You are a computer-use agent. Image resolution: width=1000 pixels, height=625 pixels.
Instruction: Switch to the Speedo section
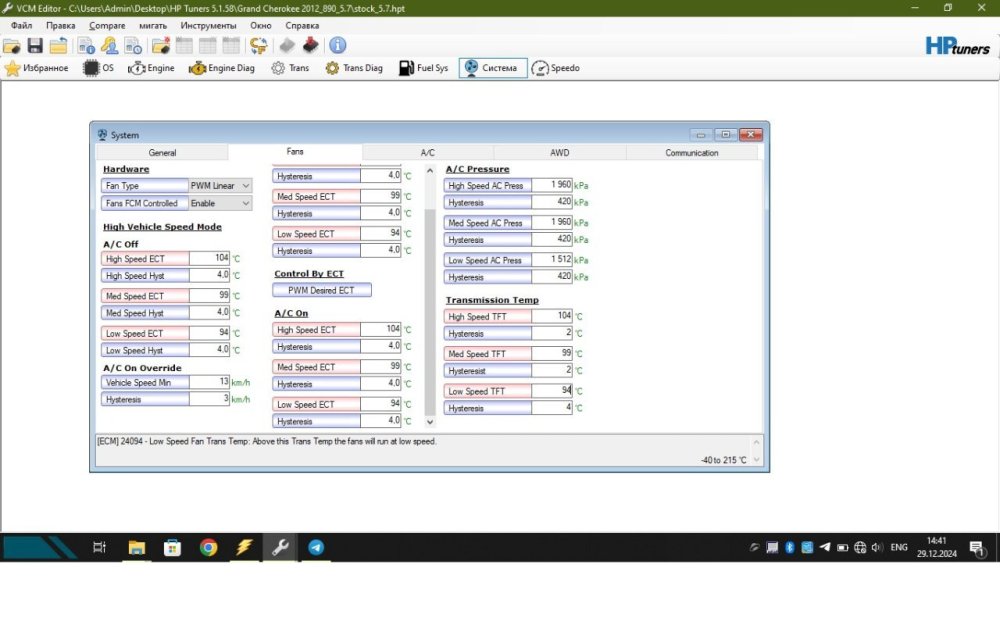click(555, 68)
